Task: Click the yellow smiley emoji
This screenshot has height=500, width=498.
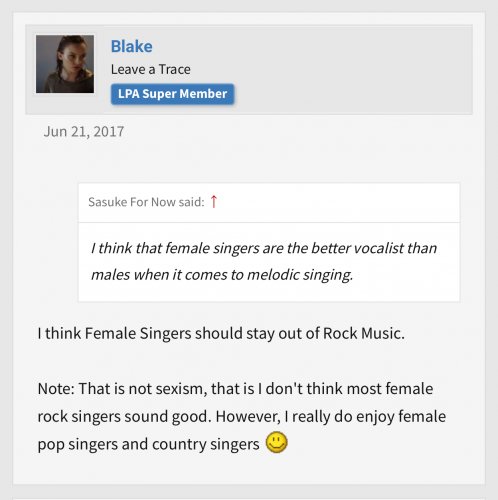Action: tap(276, 443)
